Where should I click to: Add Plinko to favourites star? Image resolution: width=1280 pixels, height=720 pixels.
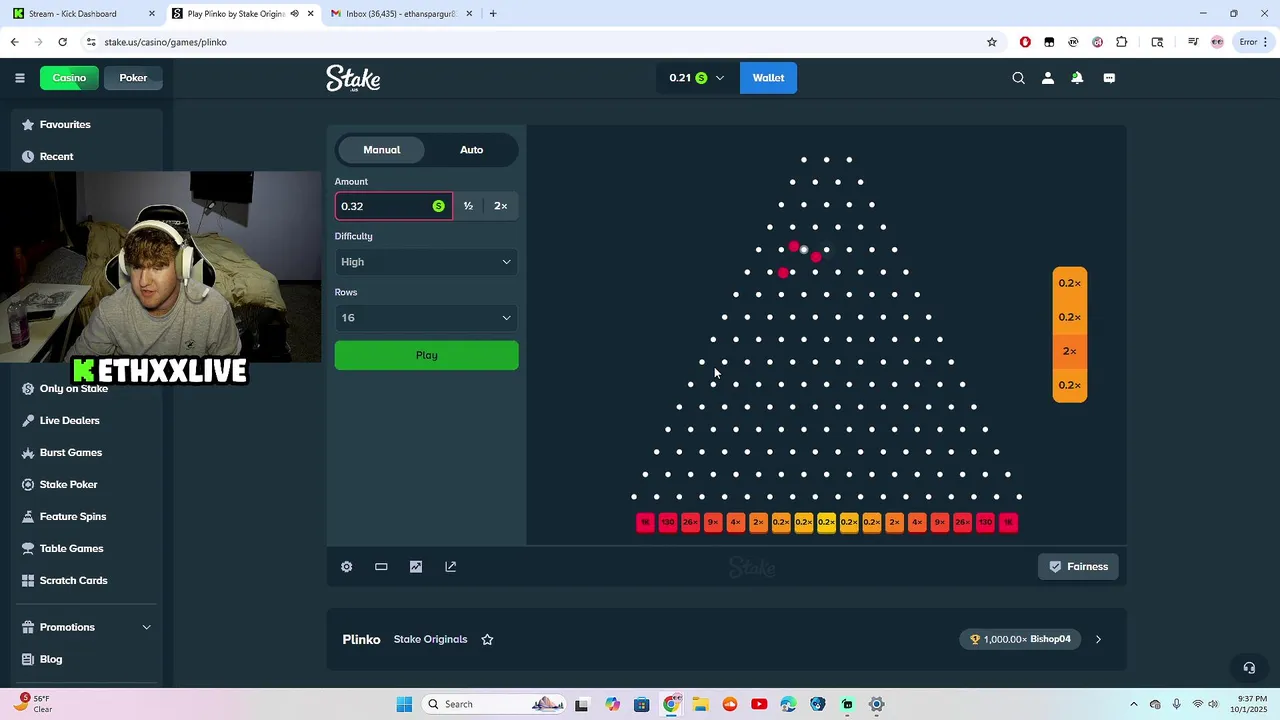coord(487,639)
